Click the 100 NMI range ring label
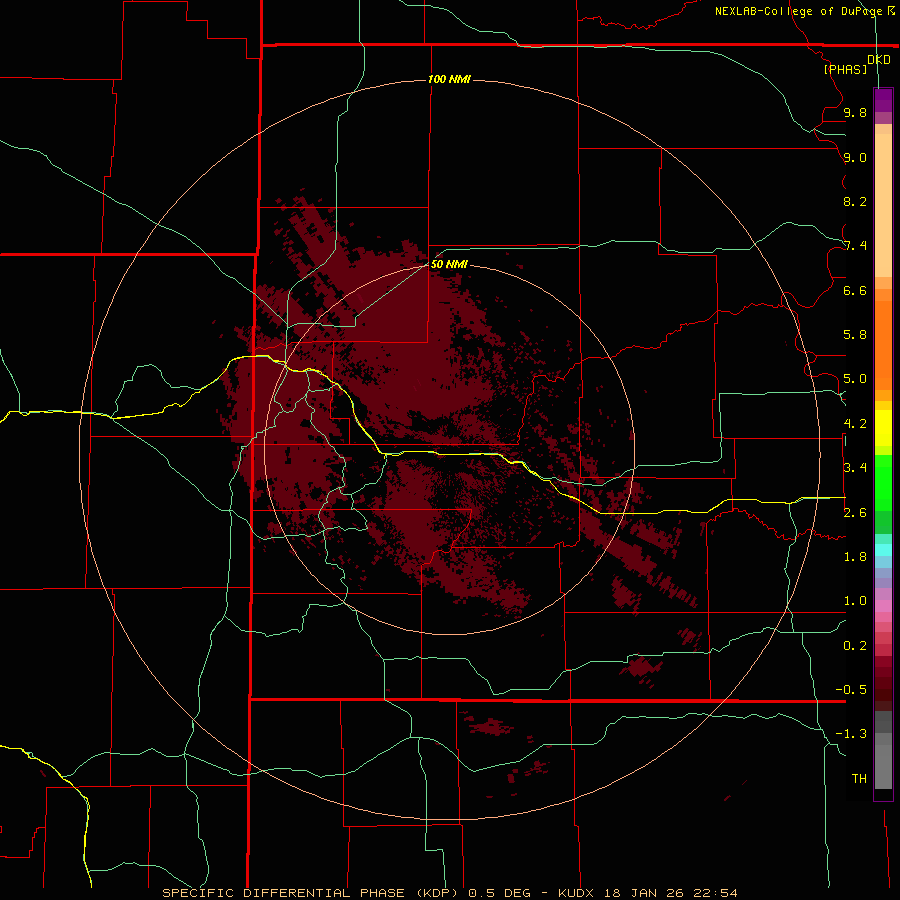This screenshot has width=900, height=900. click(449, 79)
